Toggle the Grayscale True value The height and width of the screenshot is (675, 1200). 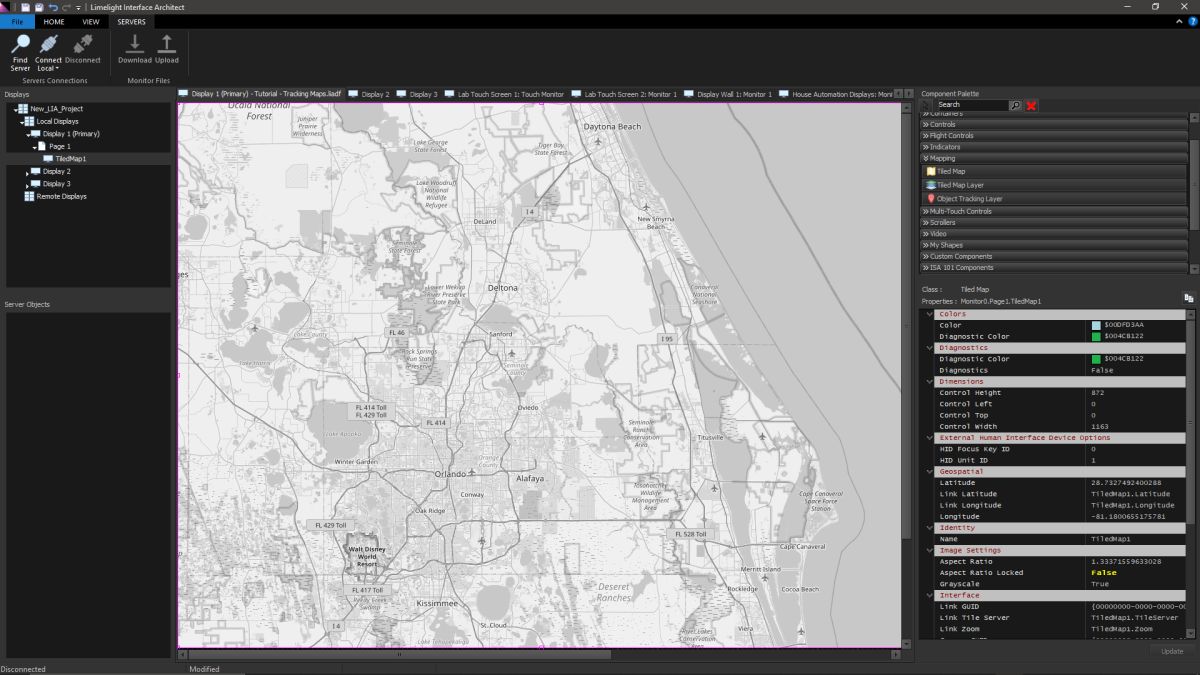(x=1099, y=584)
